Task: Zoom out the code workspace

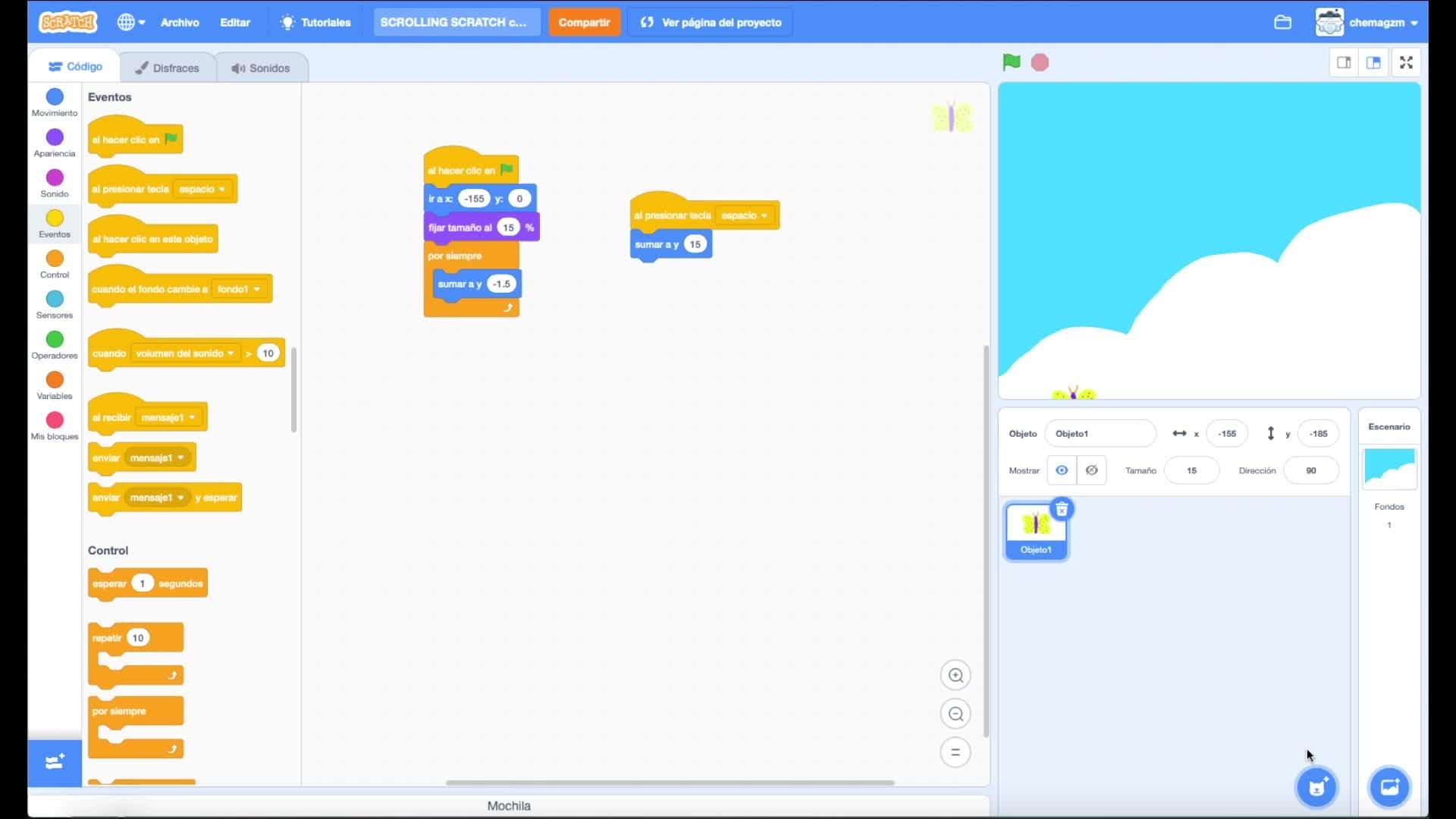Action: pos(955,714)
